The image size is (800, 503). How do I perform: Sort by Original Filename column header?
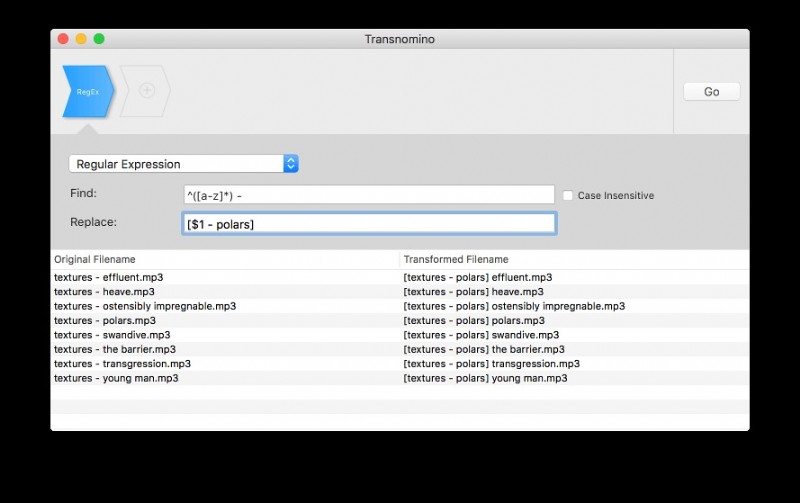point(224,259)
